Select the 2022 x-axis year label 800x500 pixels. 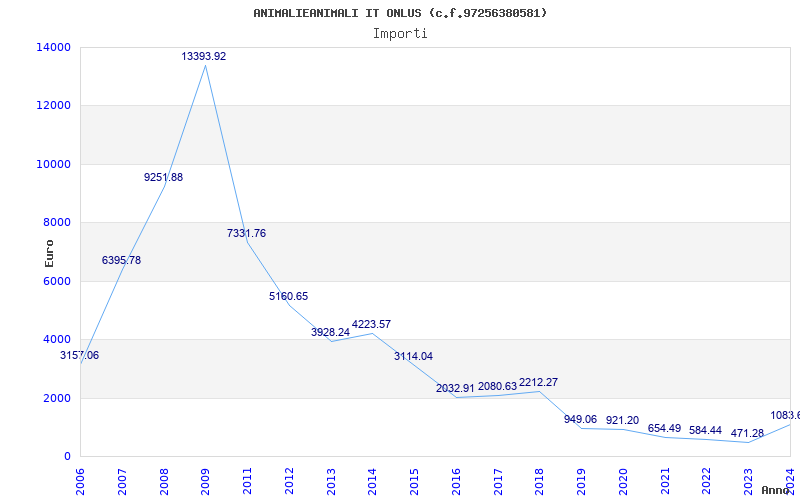click(707, 482)
